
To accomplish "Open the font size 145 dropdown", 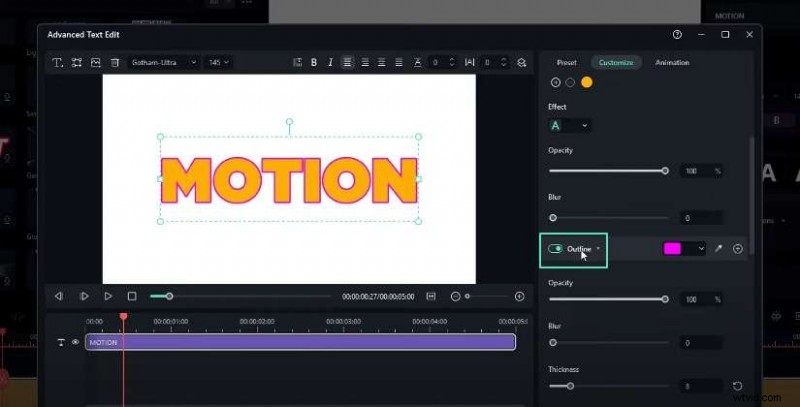I will tap(218, 62).
